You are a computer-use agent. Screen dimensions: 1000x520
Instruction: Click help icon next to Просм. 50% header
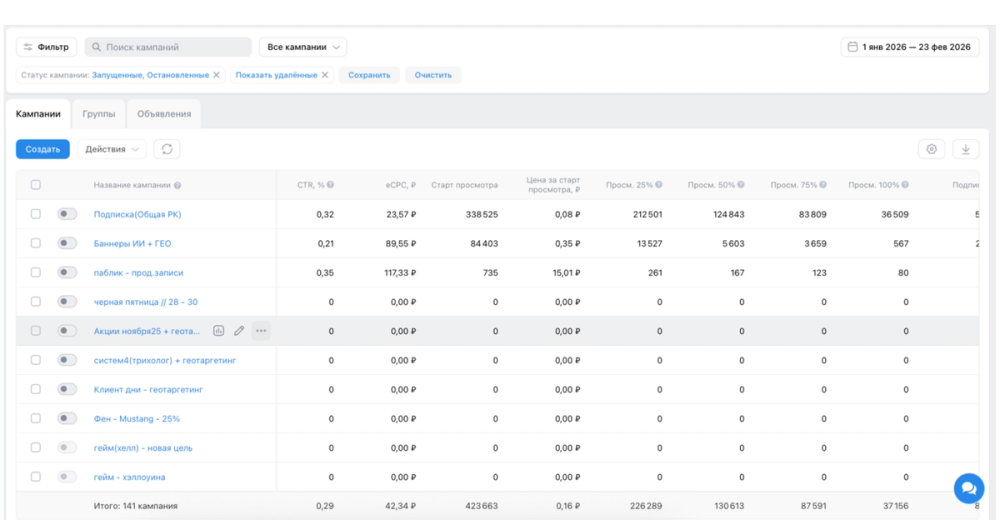[x=741, y=185]
